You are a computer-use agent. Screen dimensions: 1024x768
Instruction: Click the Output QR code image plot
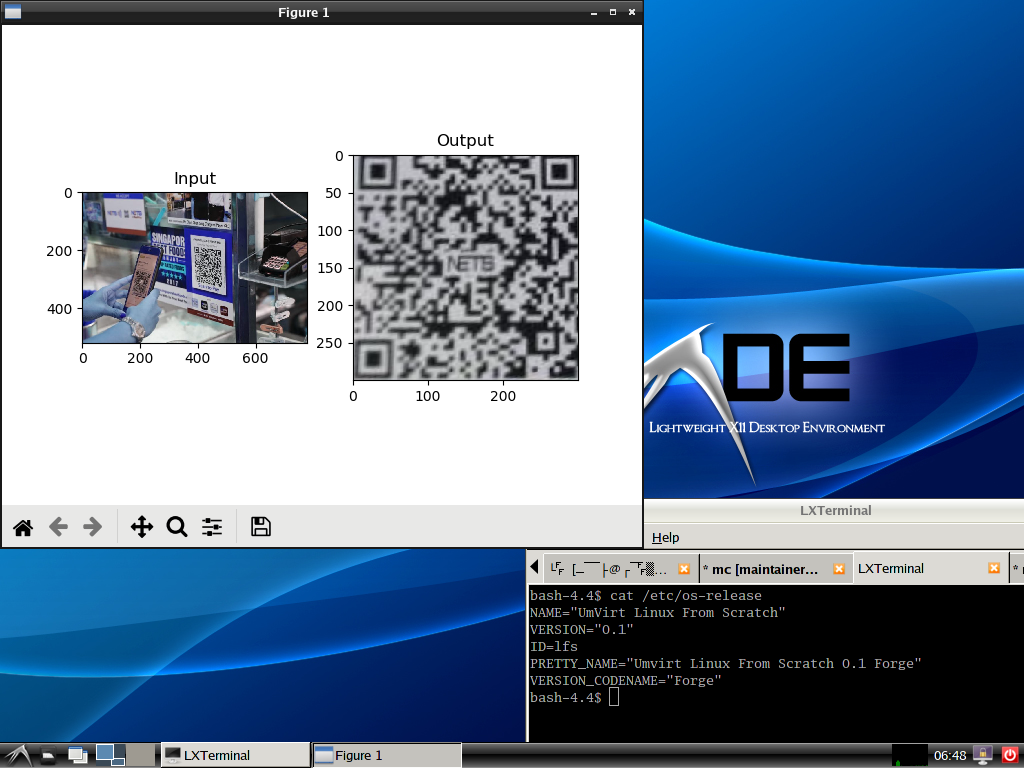click(x=466, y=268)
